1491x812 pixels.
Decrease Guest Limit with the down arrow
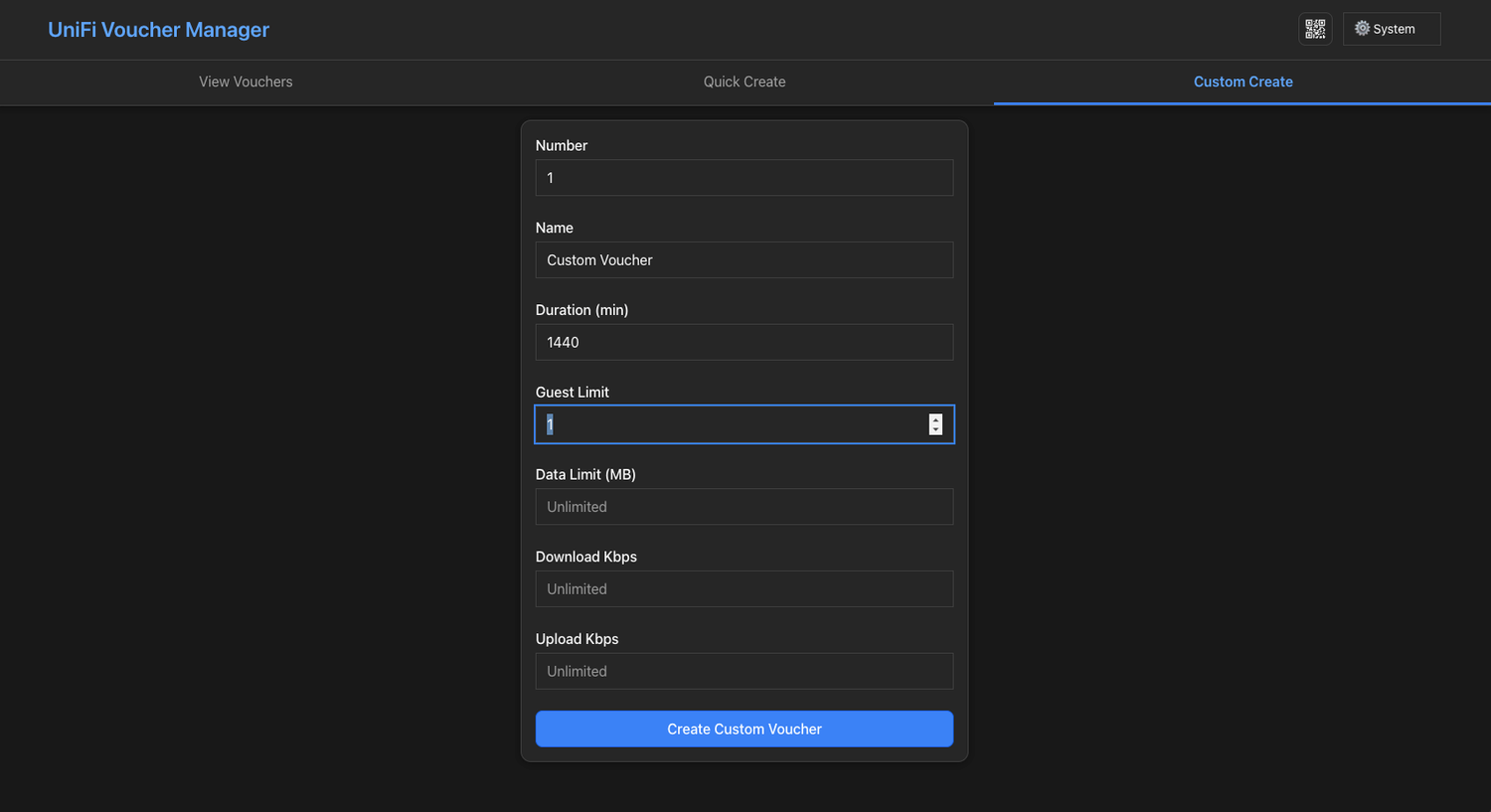[935, 429]
